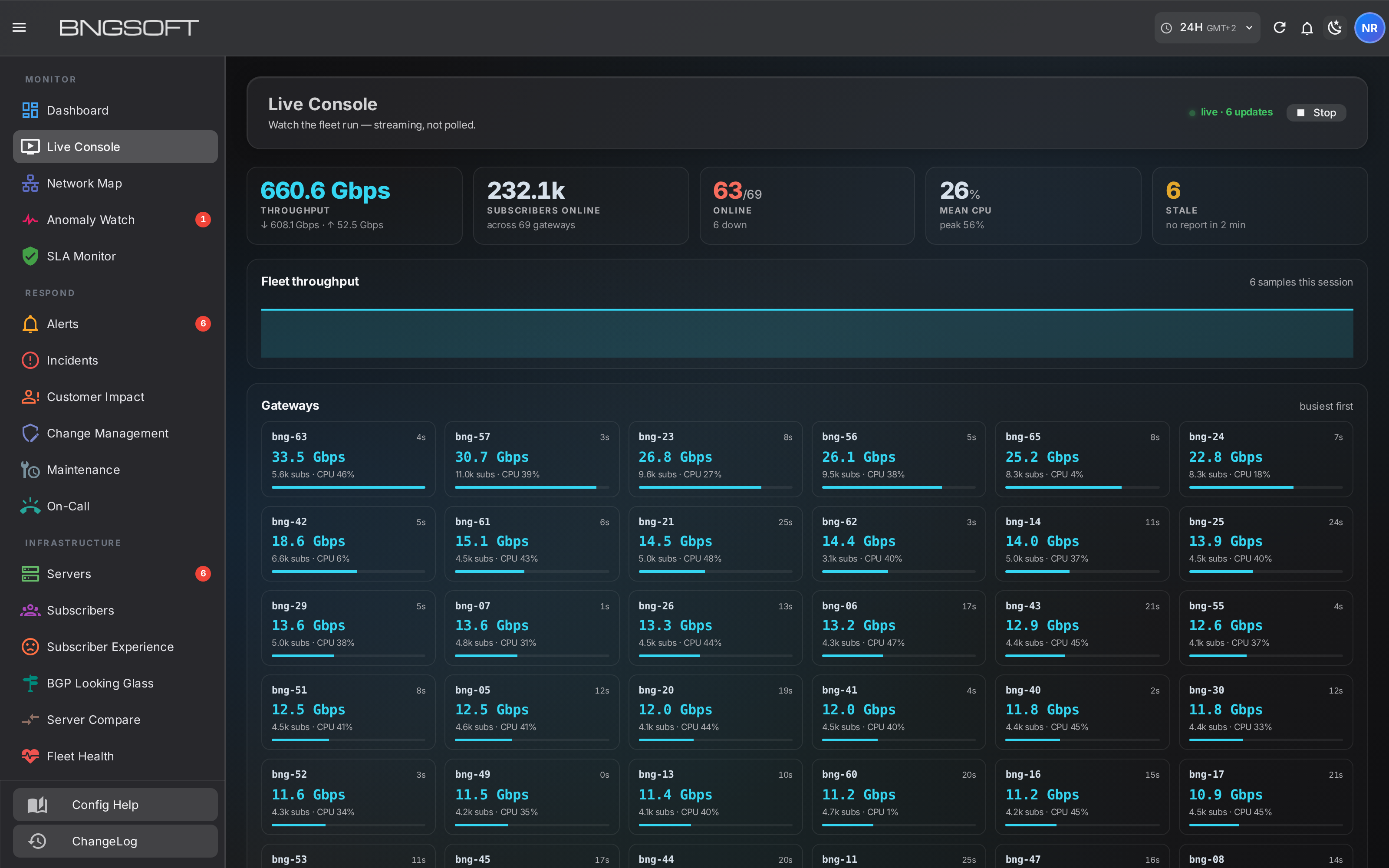Open Config Help
The height and width of the screenshot is (868, 1389).
coord(115,805)
